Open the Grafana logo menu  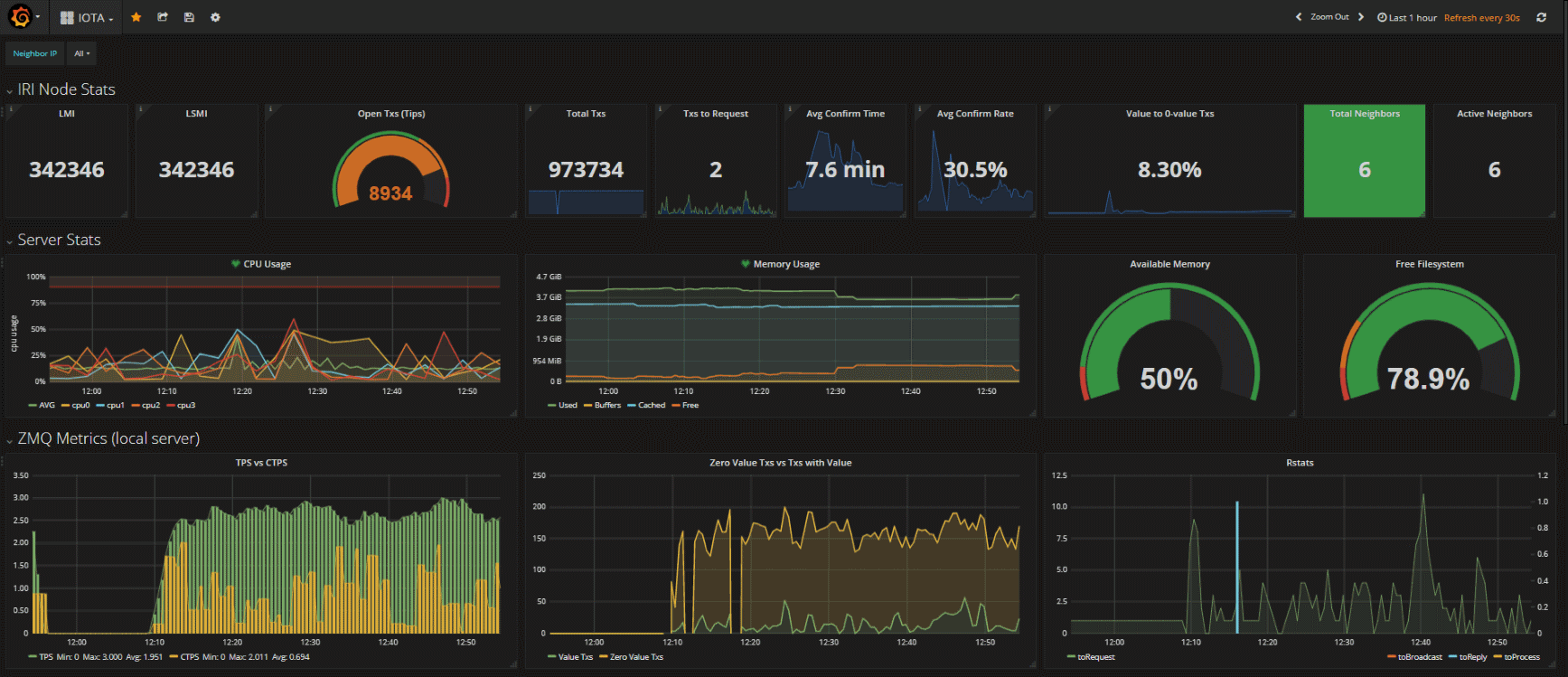click(x=23, y=16)
